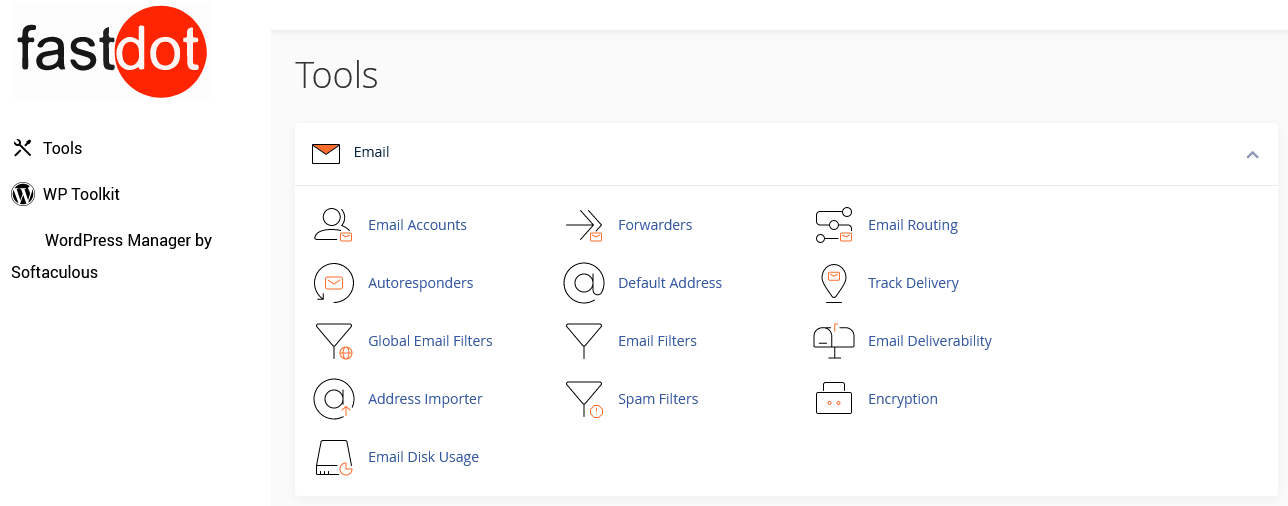Open the Track Delivery link
This screenshot has width=1288, height=506.
913,283
